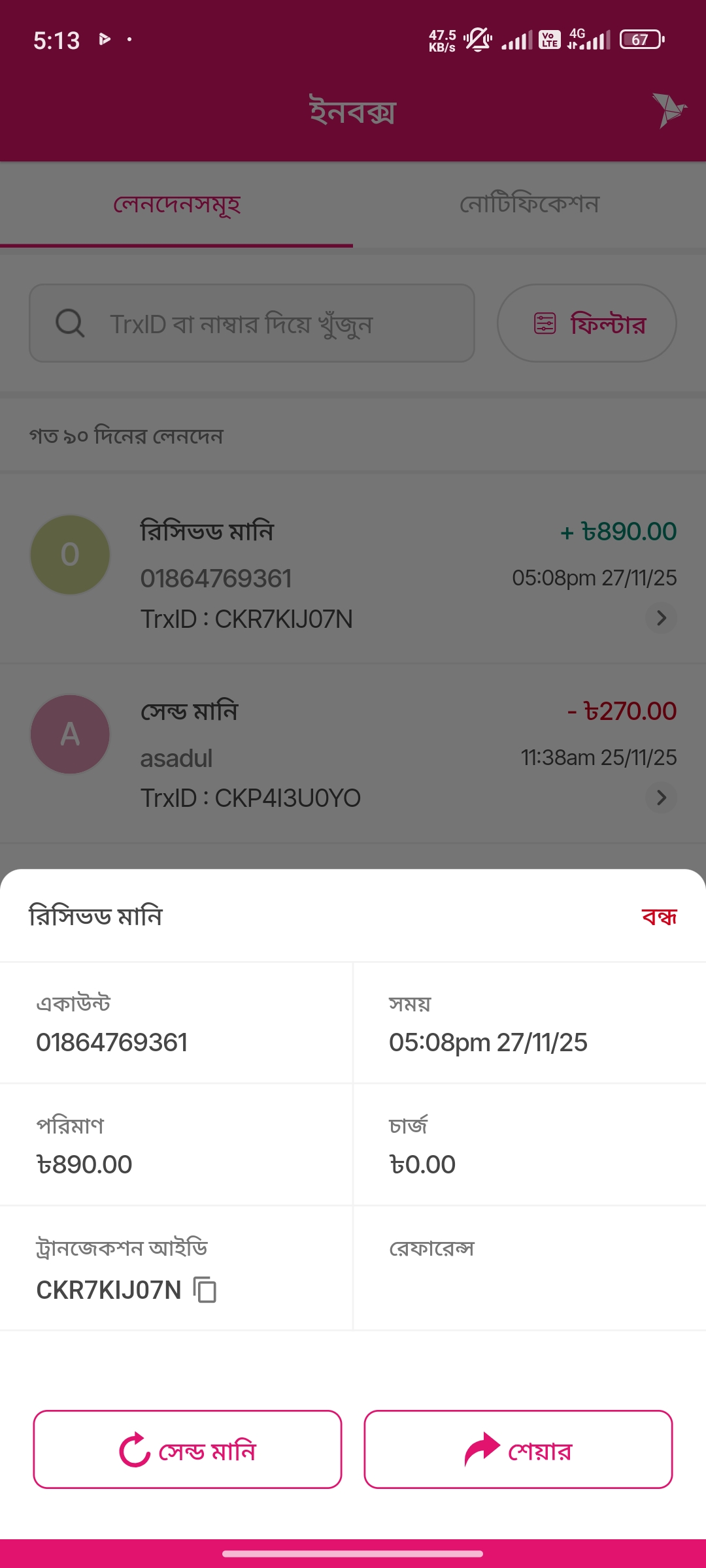Tap the bKash origami bird logo
This screenshot has height=1568, width=706.
tap(668, 110)
